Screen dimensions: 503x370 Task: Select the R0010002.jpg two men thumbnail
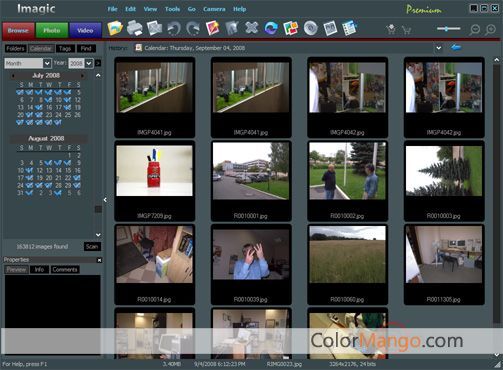click(347, 181)
